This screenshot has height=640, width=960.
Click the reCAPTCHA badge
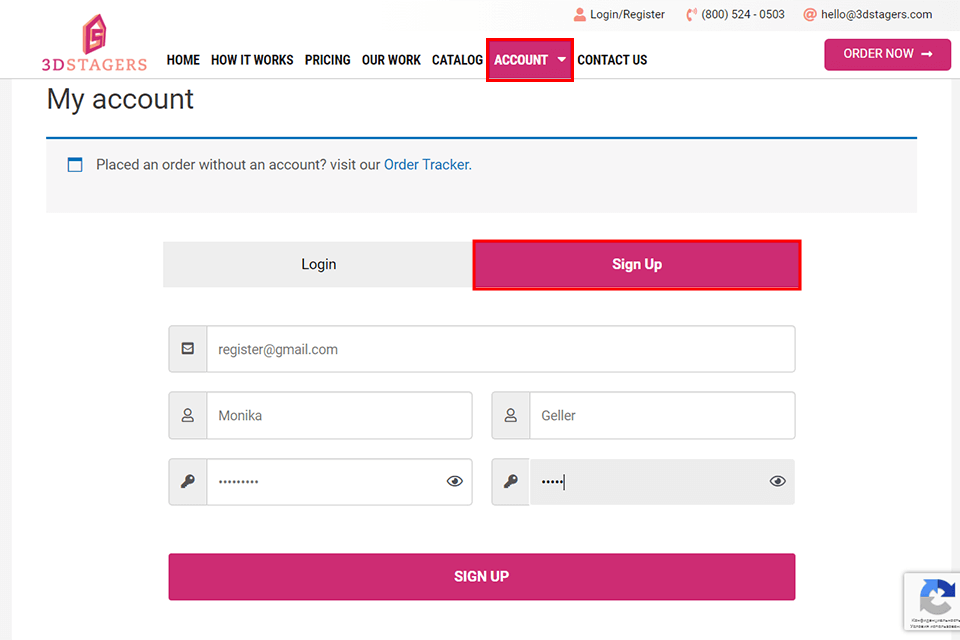(x=933, y=602)
